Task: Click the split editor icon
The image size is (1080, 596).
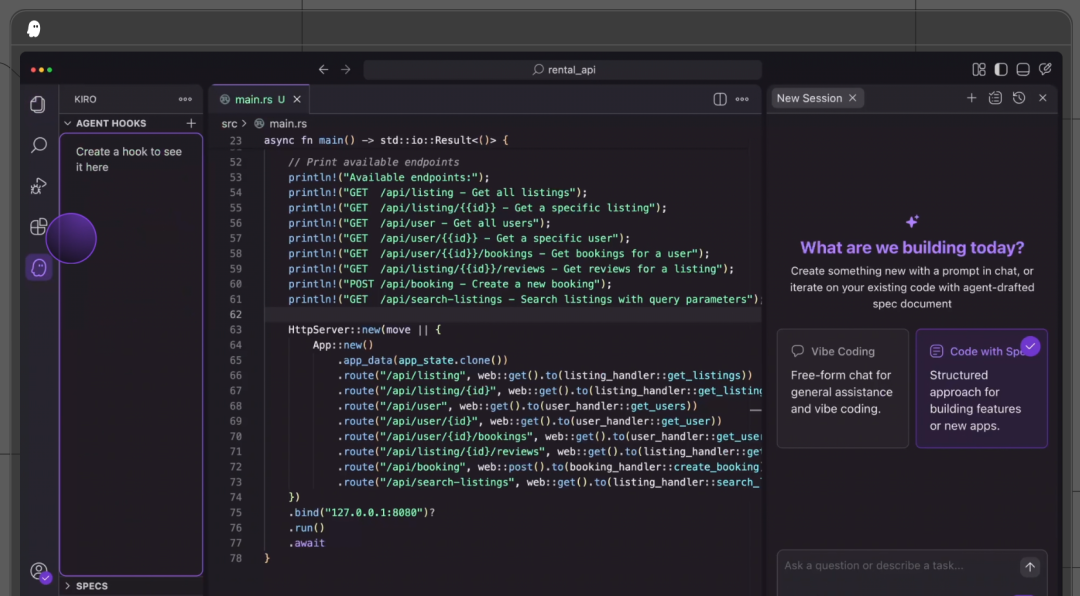Action: [x=719, y=99]
